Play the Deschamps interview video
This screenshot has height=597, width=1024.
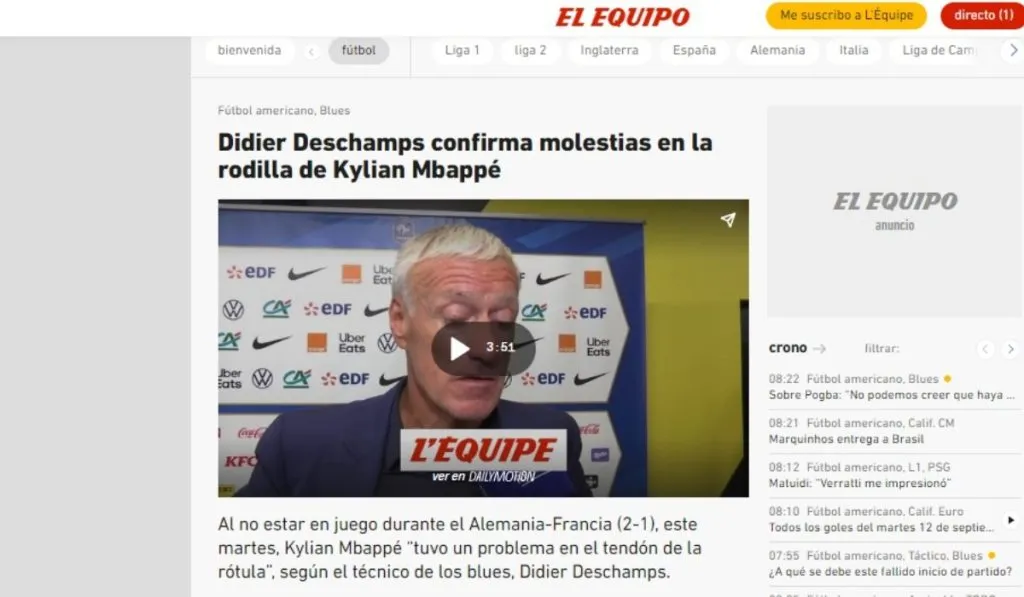(x=483, y=348)
